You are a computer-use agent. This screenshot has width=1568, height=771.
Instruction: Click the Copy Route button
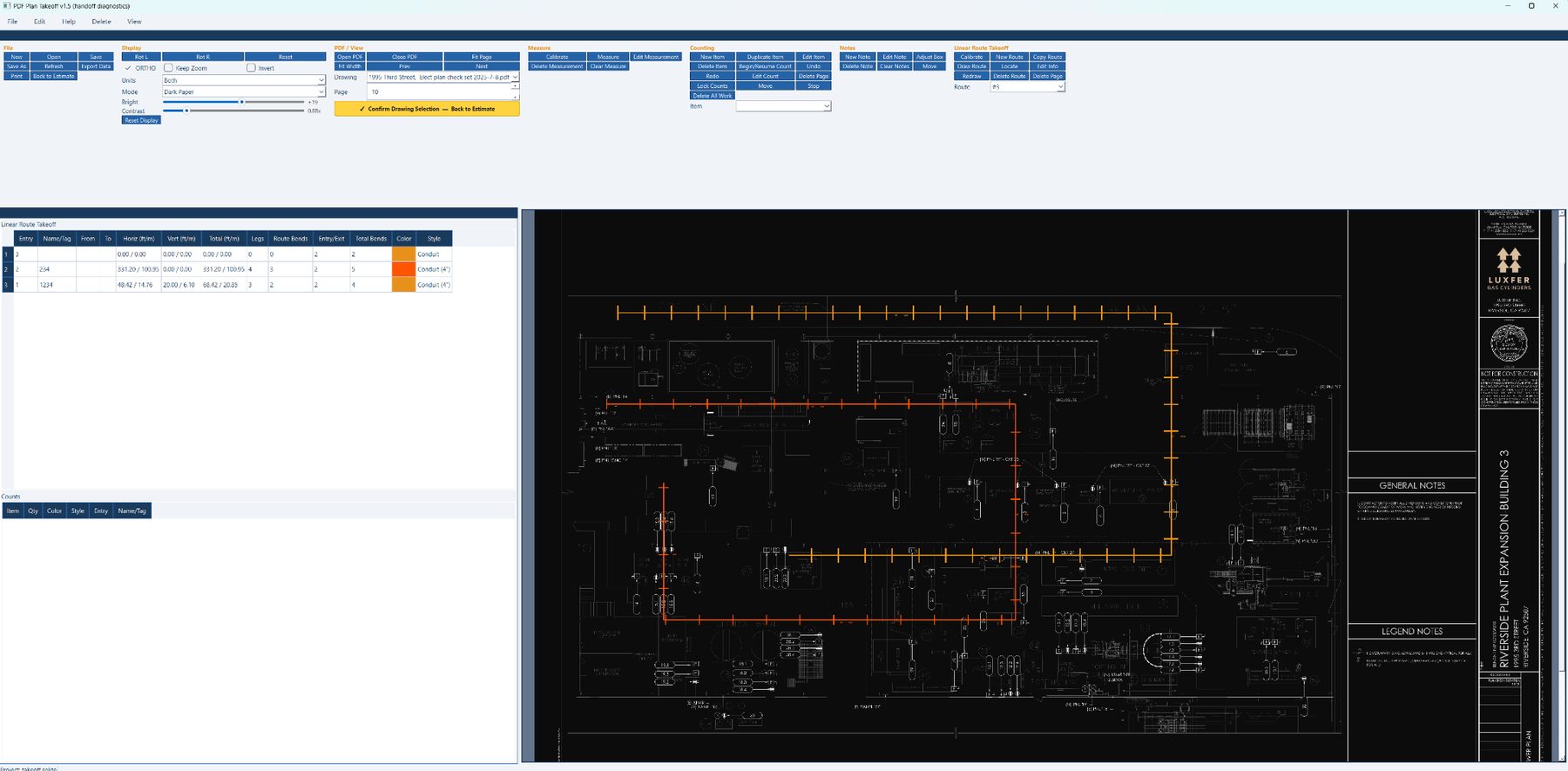point(1048,57)
